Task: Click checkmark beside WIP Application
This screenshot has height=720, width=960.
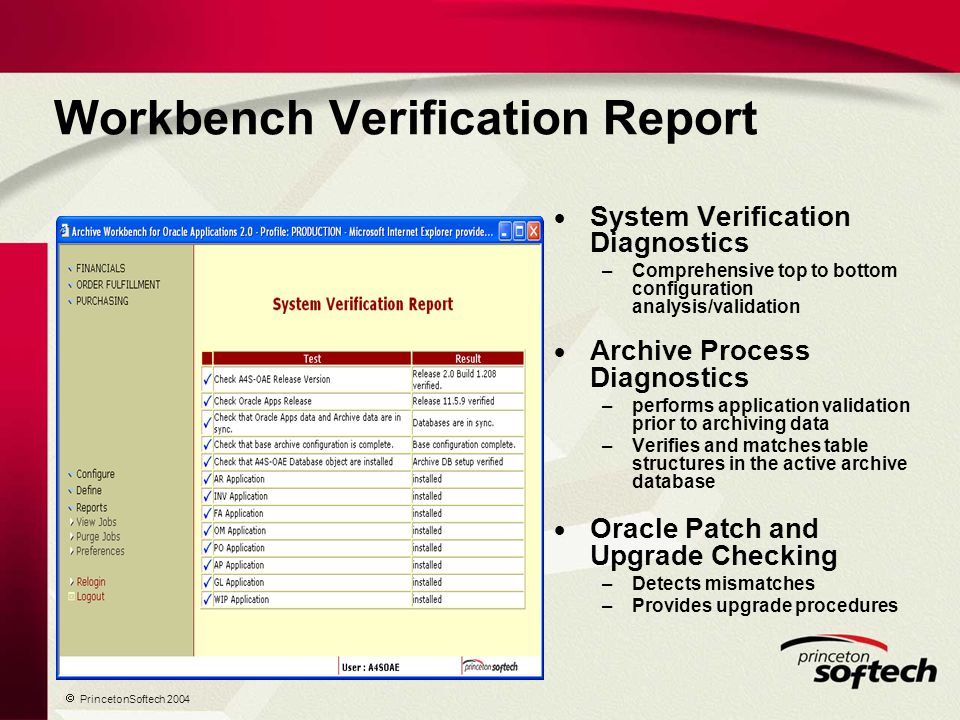Action: click(x=207, y=599)
